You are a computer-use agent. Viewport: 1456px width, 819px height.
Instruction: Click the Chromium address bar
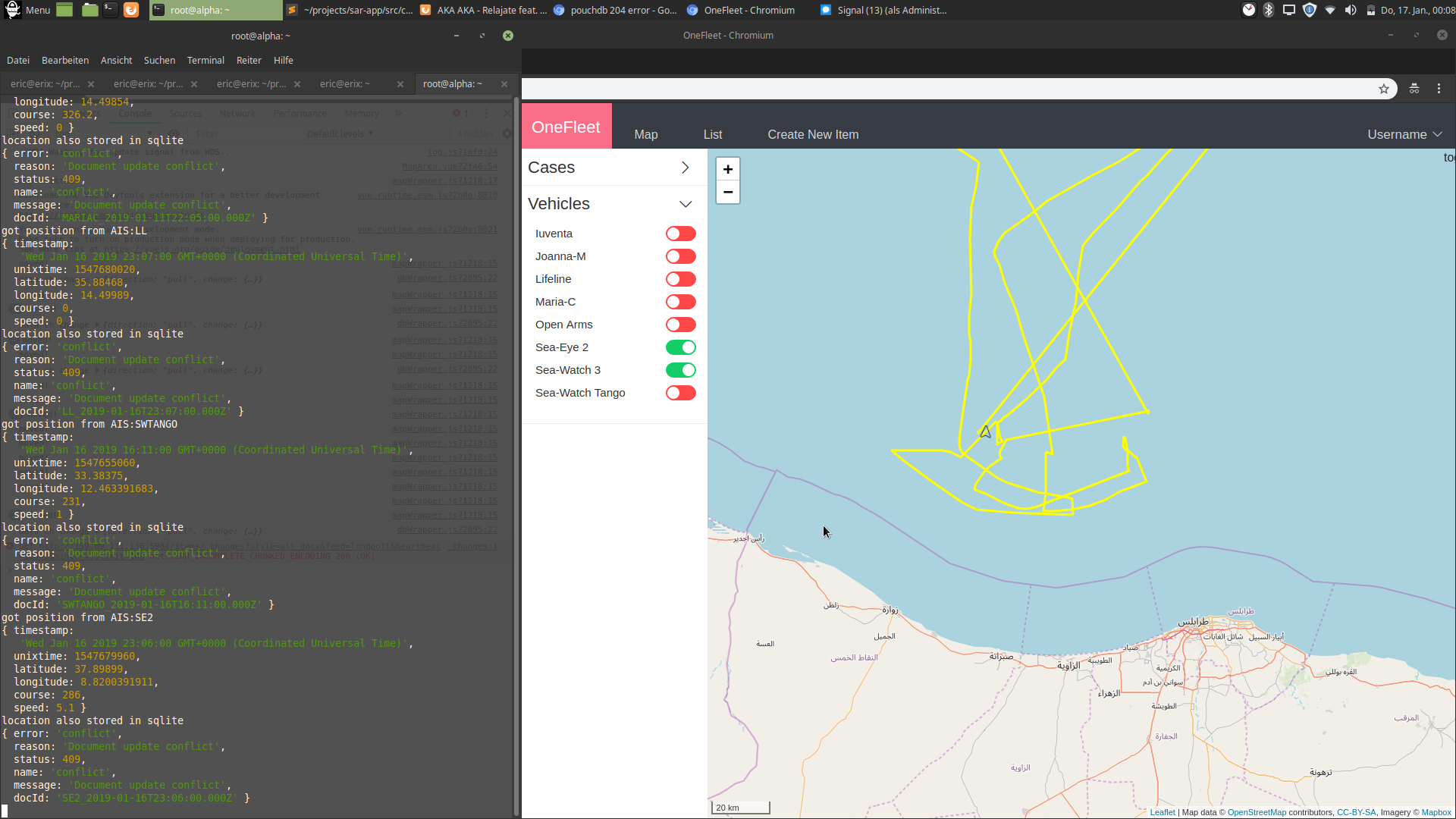pyautogui.click(x=948, y=89)
